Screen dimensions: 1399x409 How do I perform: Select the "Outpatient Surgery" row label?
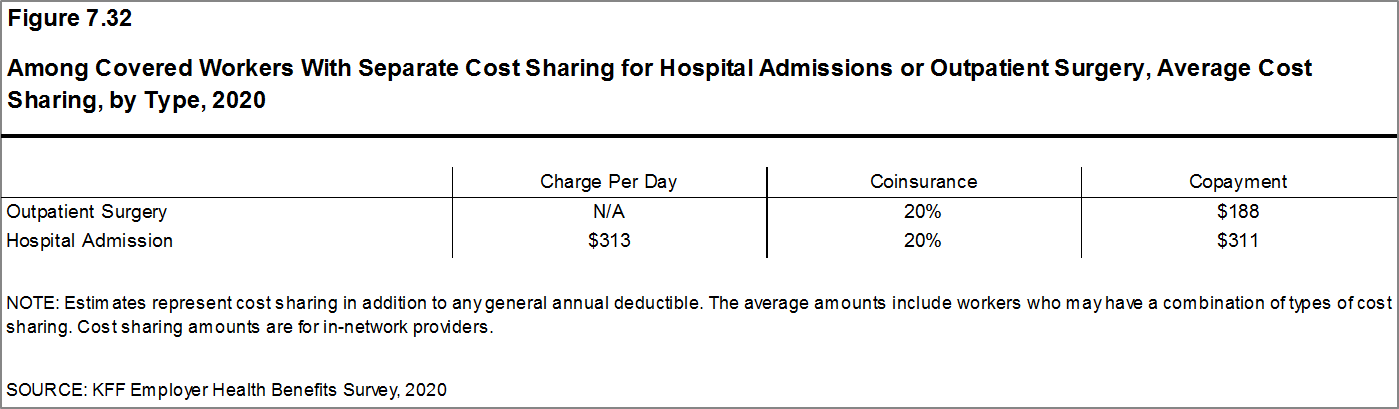click(x=87, y=212)
